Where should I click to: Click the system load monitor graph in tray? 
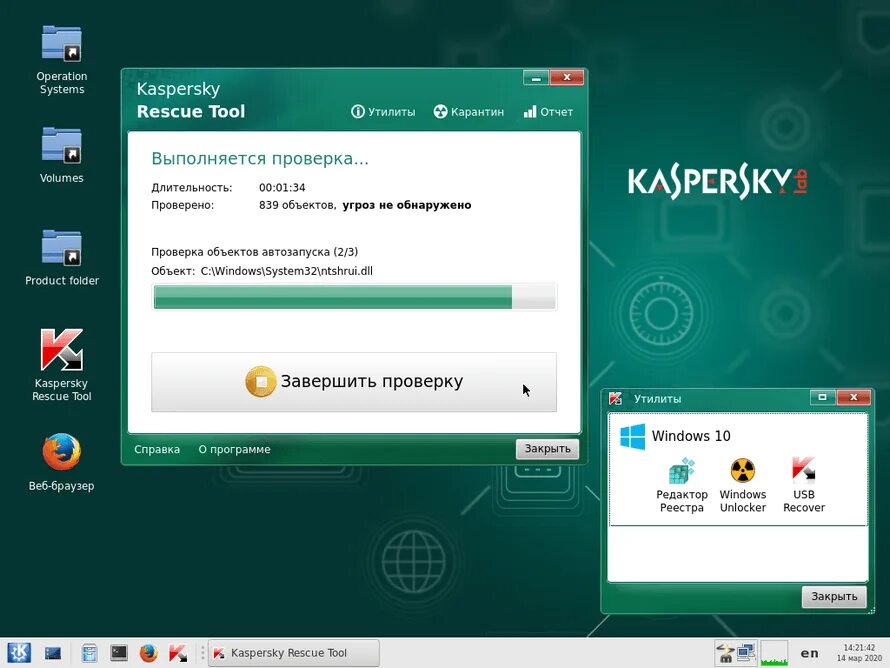click(x=774, y=653)
